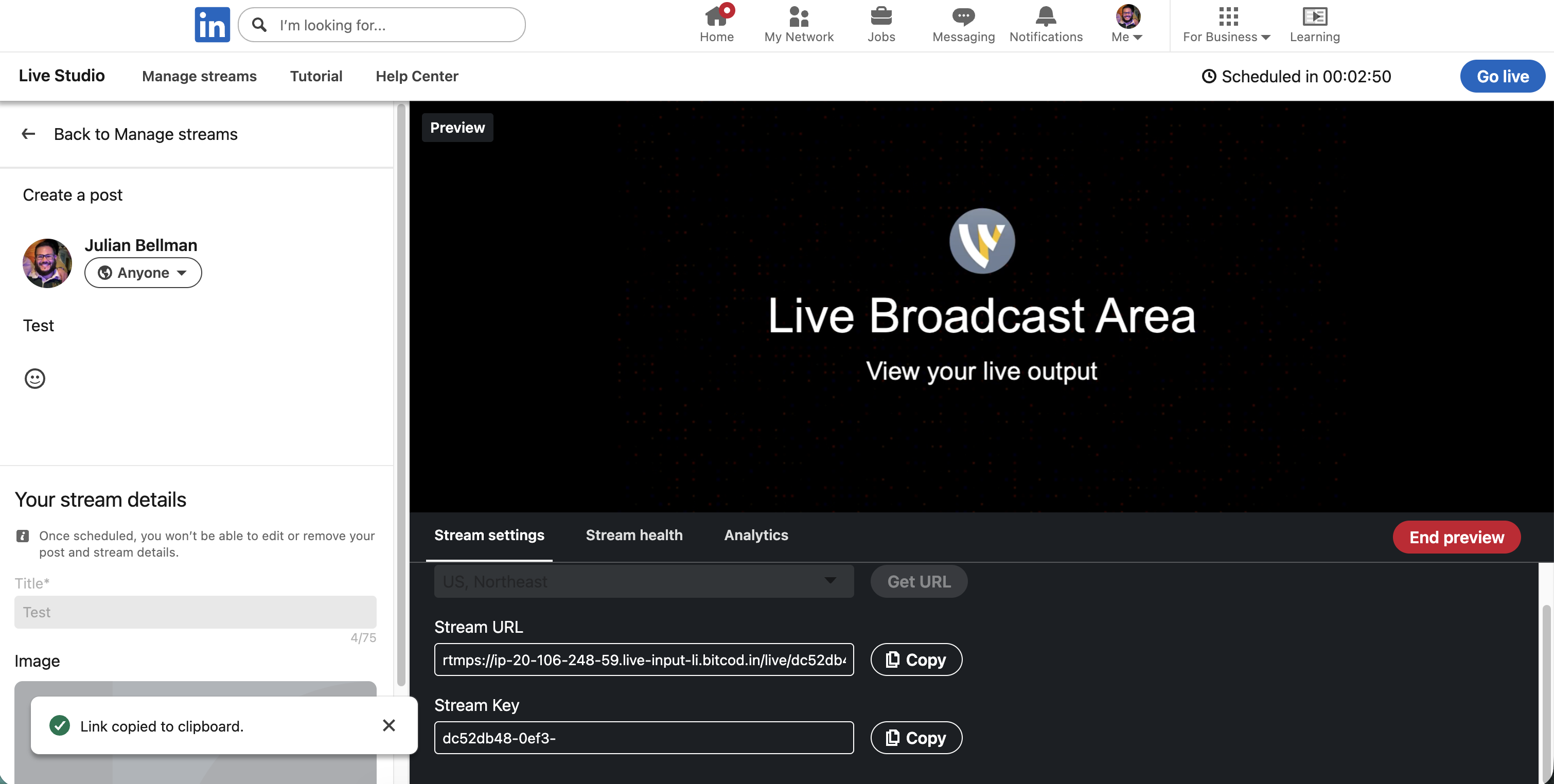The height and width of the screenshot is (784, 1554).
Task: Click the info icon in stream details
Action: point(22,536)
